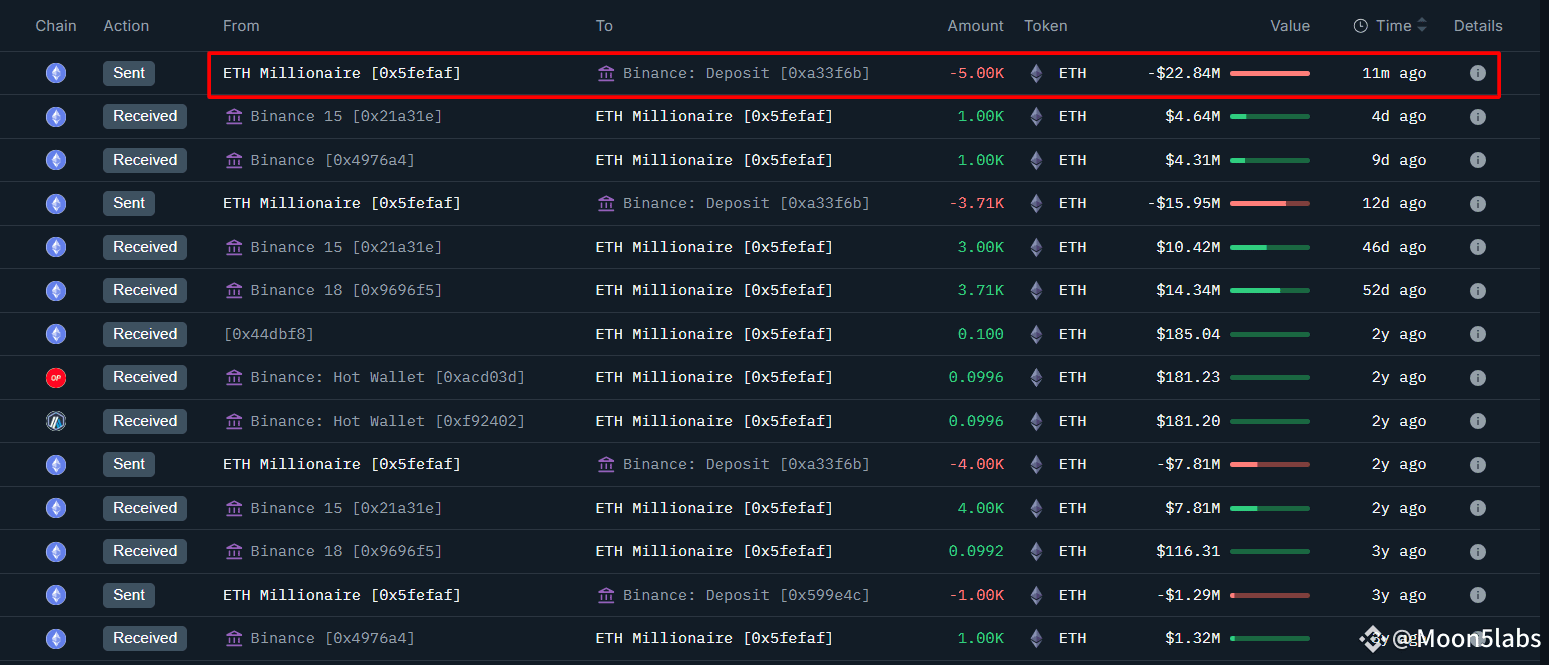Viewport: 1549px width, 665px height.
Task: Click the To column header
Action: tap(604, 26)
